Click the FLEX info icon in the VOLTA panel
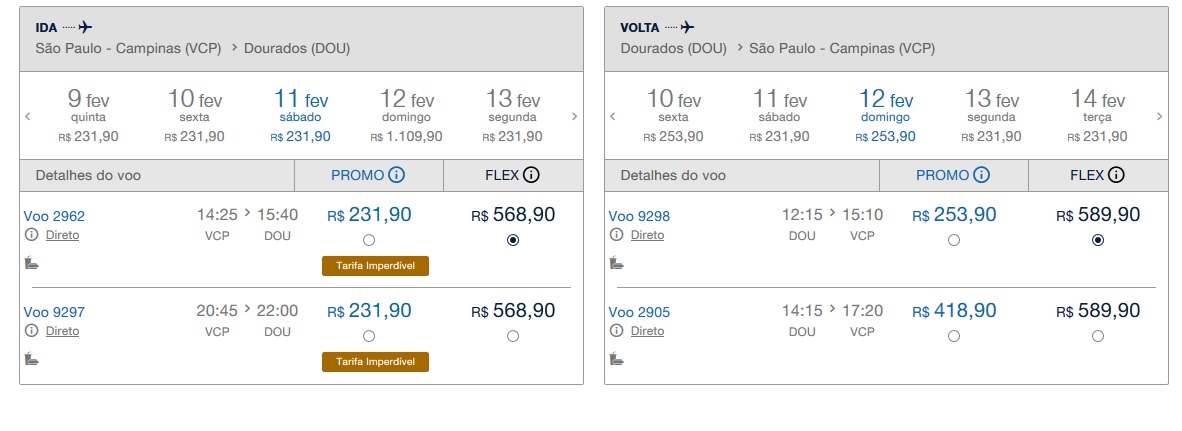 pos(1116,175)
